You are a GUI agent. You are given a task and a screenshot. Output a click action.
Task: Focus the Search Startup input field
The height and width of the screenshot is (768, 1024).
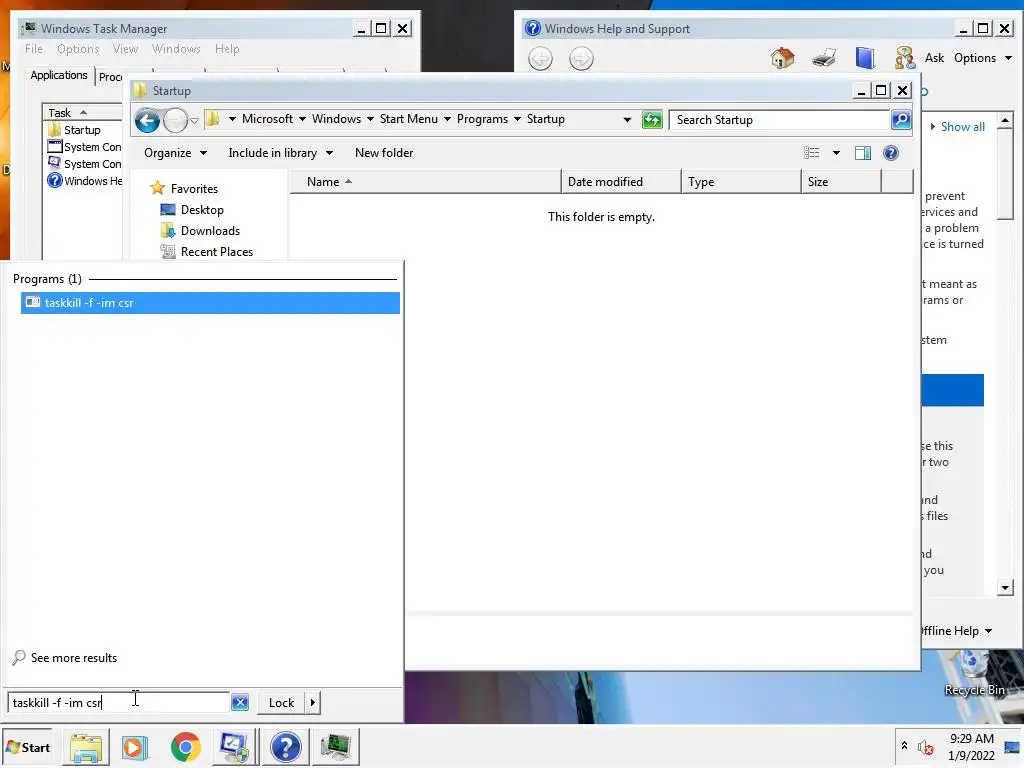click(780, 120)
